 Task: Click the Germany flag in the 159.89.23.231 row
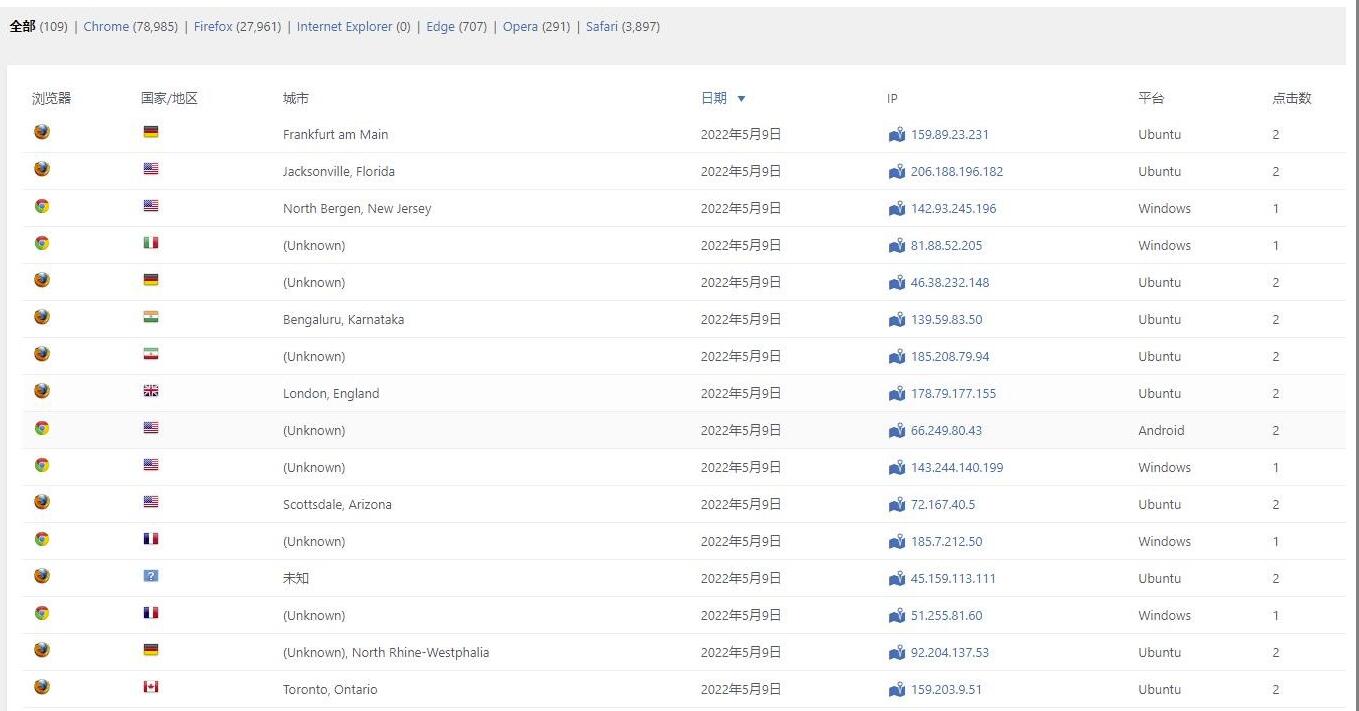(151, 132)
